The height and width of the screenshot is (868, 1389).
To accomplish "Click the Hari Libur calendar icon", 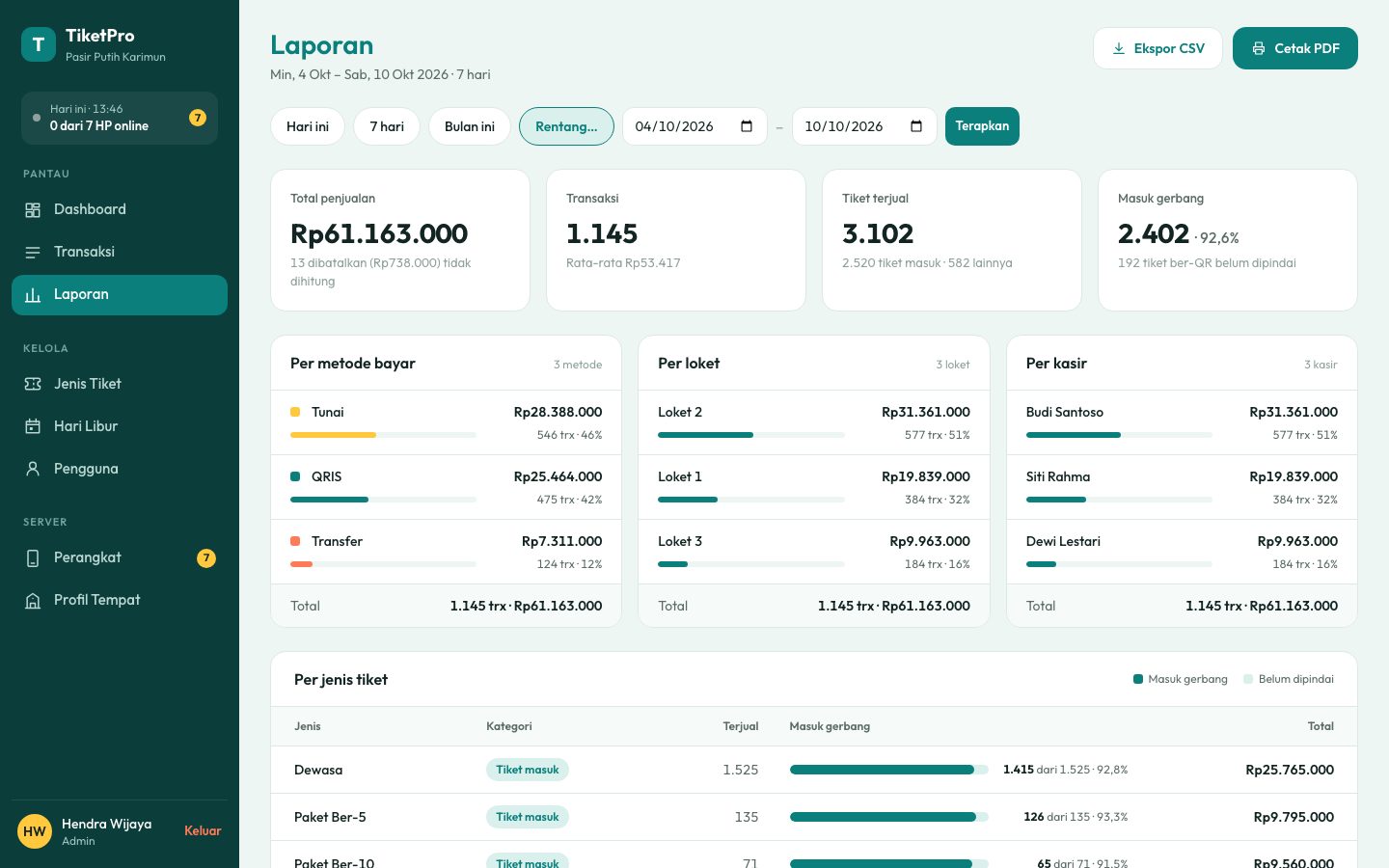I will click(33, 426).
